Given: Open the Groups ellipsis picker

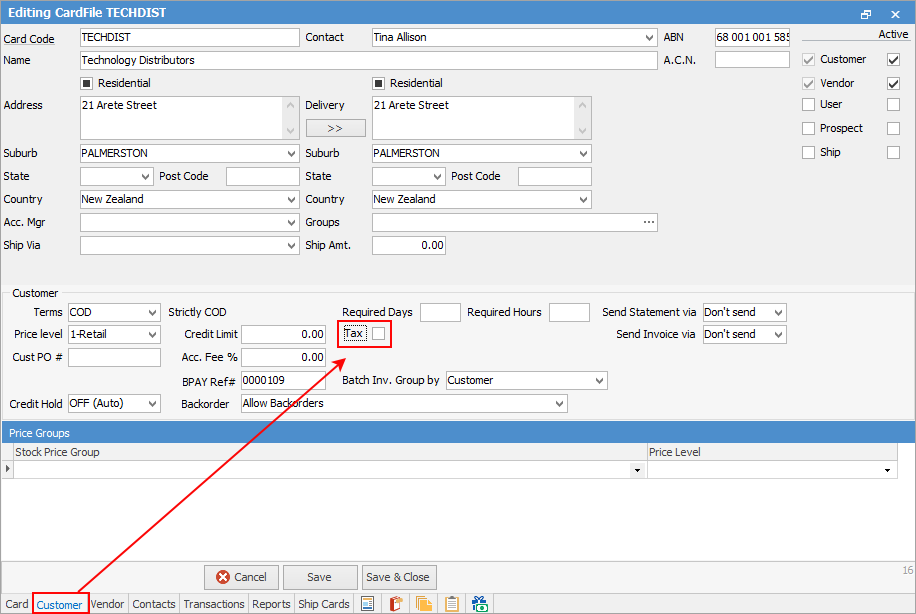Looking at the screenshot, I should (x=649, y=222).
